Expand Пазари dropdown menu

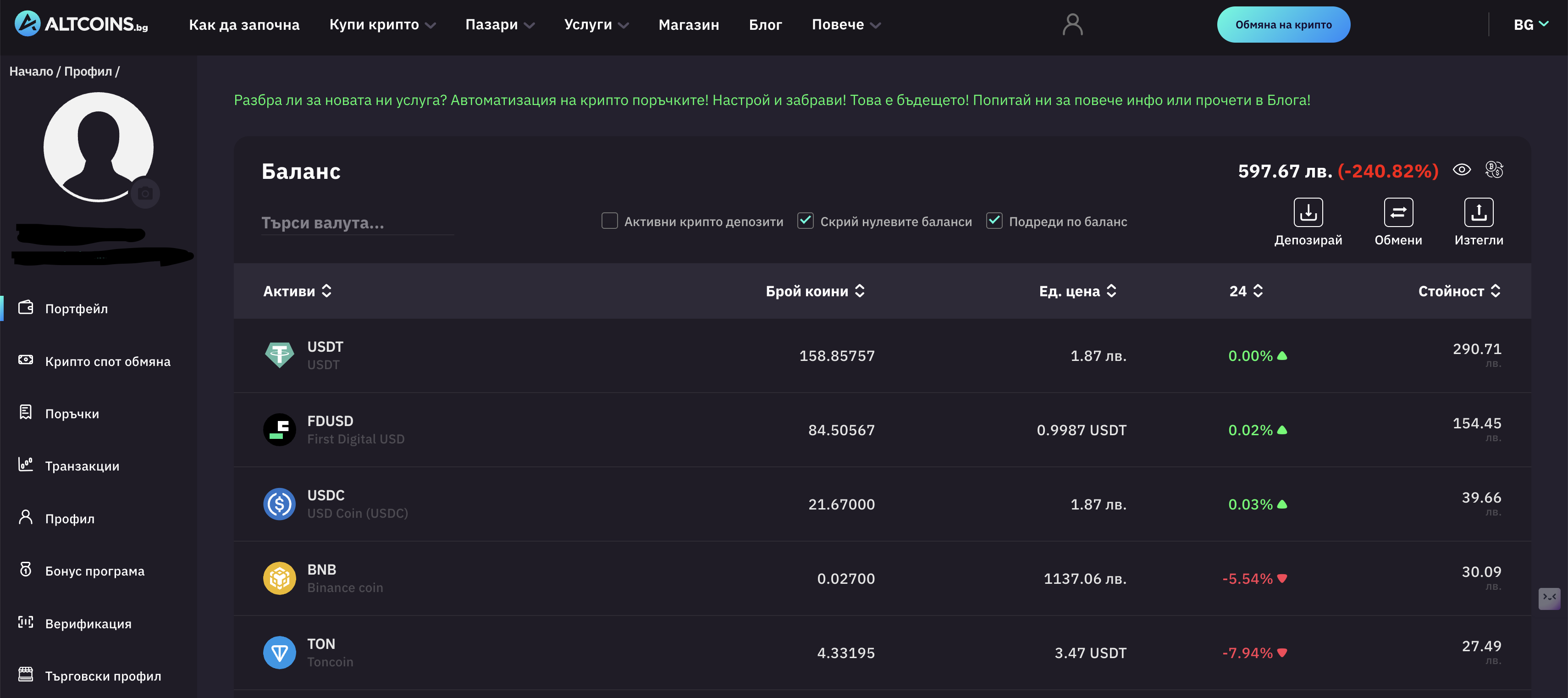(x=500, y=25)
